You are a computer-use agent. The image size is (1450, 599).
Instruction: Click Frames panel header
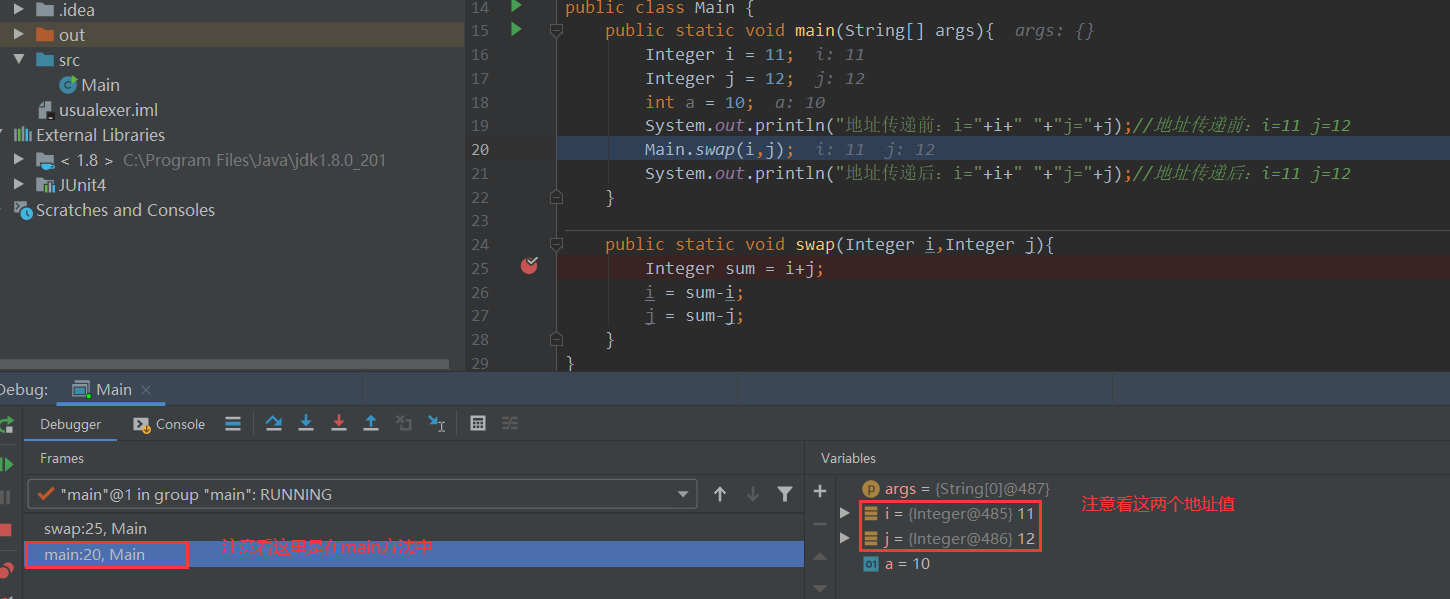62,458
